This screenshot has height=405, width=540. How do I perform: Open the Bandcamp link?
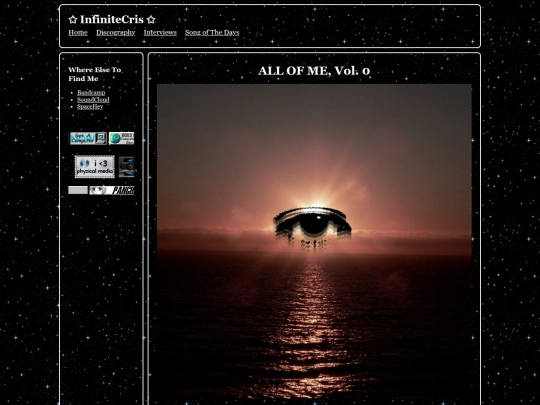click(91, 92)
